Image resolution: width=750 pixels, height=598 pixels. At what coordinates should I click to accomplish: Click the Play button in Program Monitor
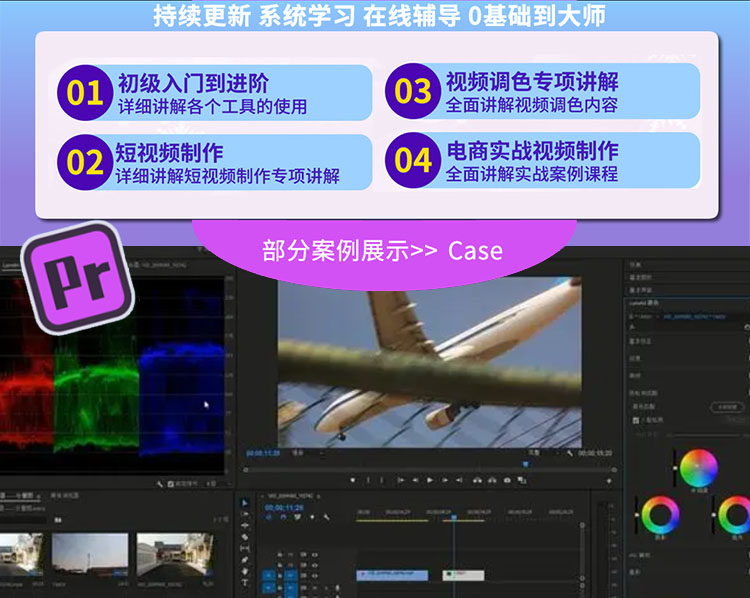click(430, 480)
